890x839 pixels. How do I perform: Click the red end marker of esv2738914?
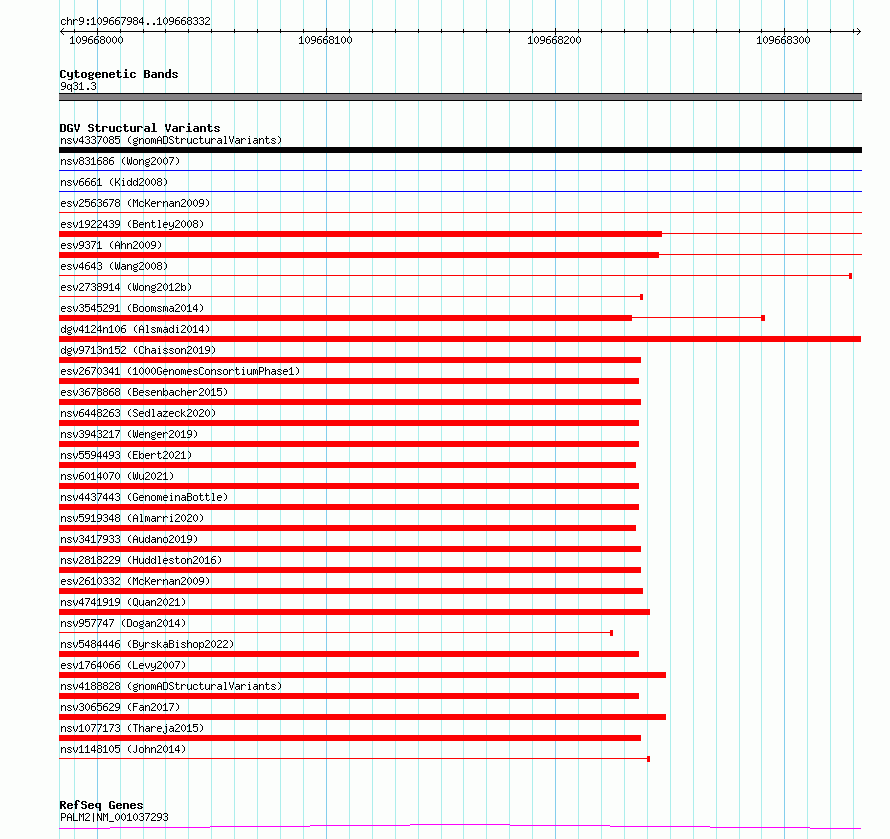tap(641, 297)
